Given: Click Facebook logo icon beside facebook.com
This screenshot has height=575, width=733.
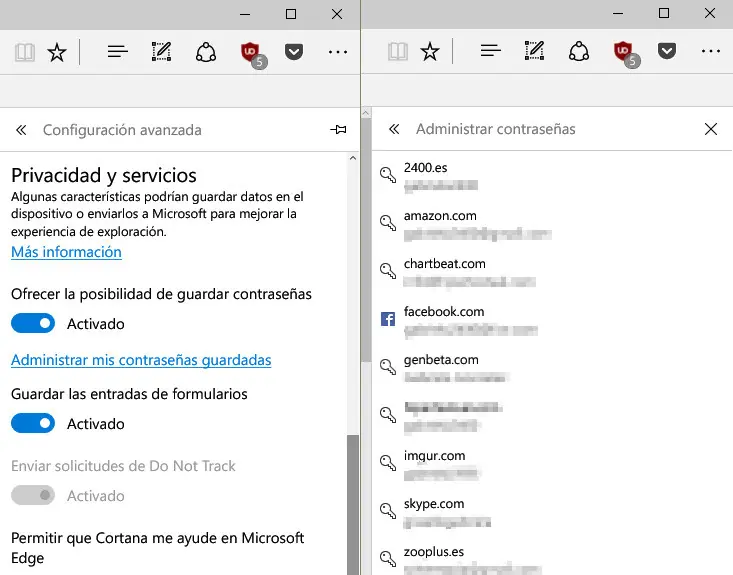Looking at the screenshot, I should tap(388, 319).
